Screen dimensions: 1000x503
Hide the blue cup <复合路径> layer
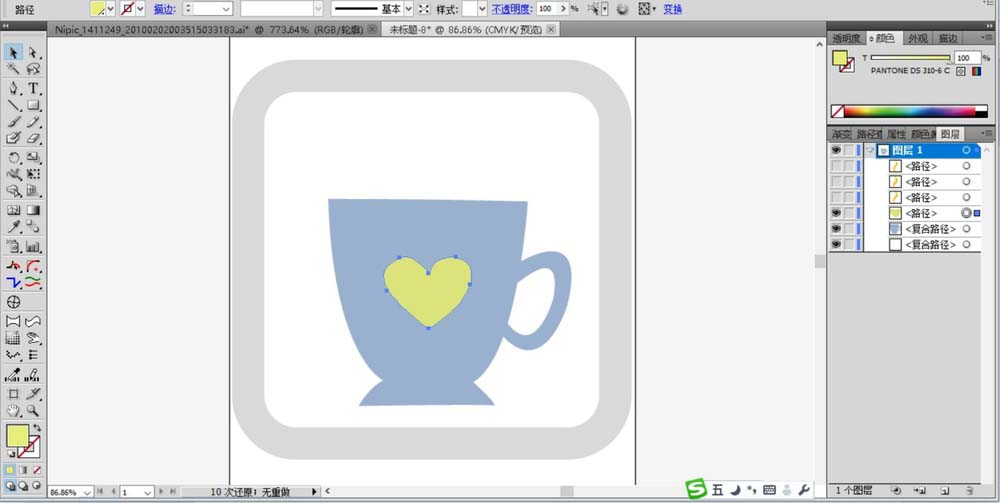[x=835, y=229]
